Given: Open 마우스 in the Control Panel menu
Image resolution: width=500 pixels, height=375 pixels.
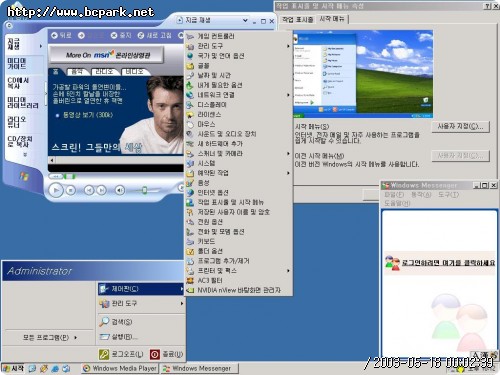Looking at the screenshot, I should [239, 124].
